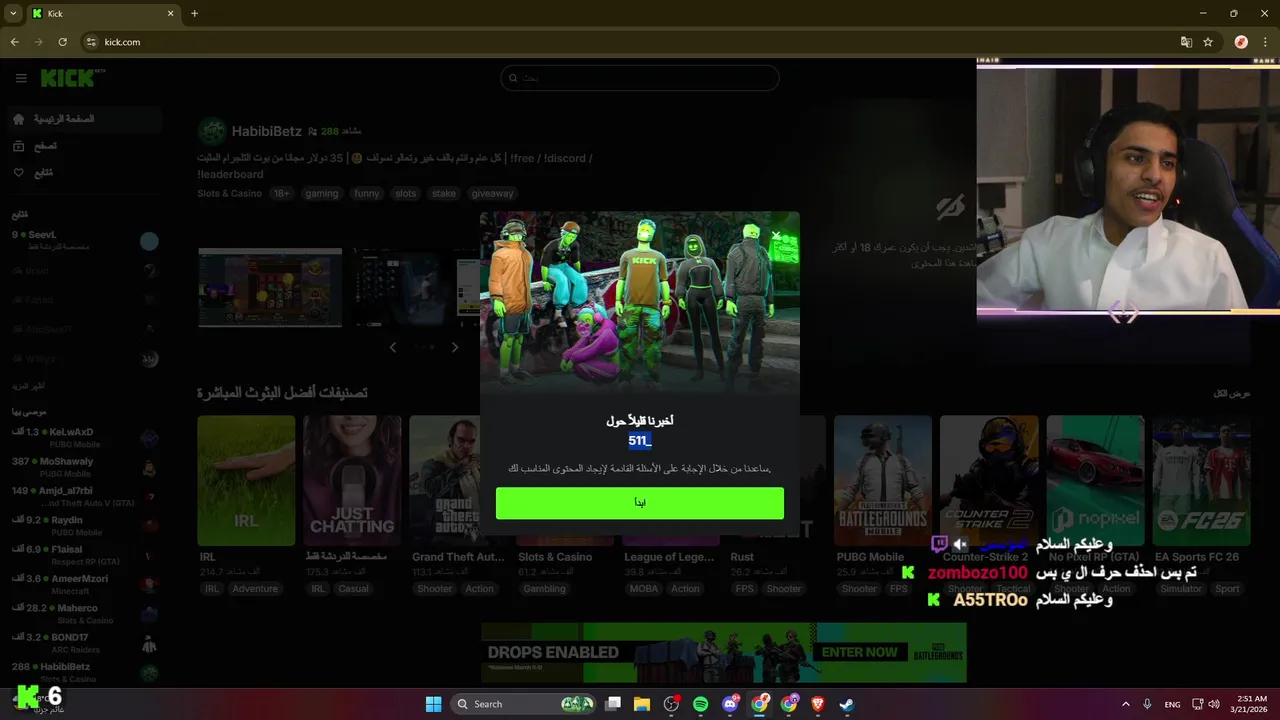Viewport: 1280px width, 720px height.
Task: Open the Windows Start menu
Action: 433,704
